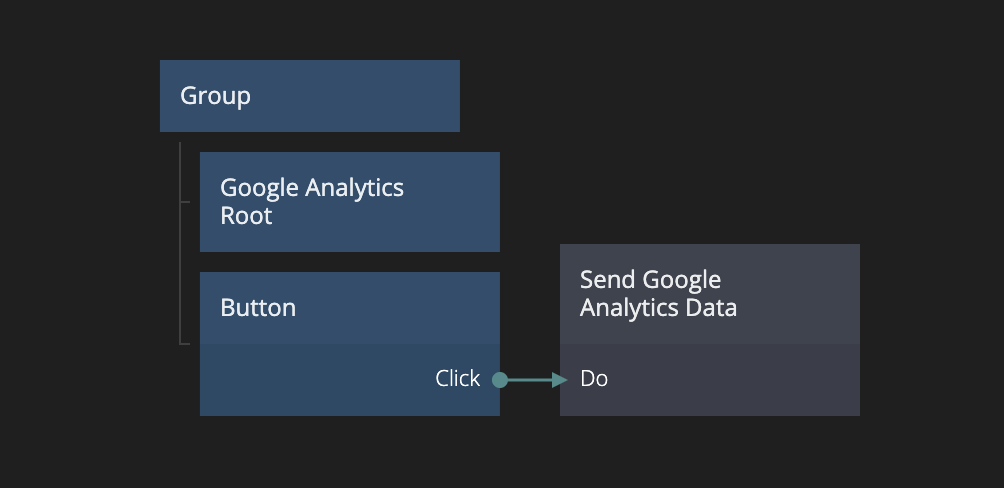Click the "Button" title text

[258, 308]
